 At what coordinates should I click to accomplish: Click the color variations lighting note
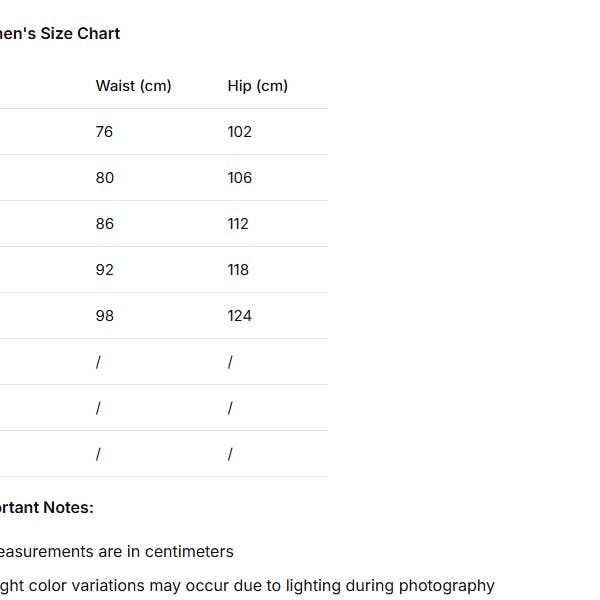click(246, 585)
